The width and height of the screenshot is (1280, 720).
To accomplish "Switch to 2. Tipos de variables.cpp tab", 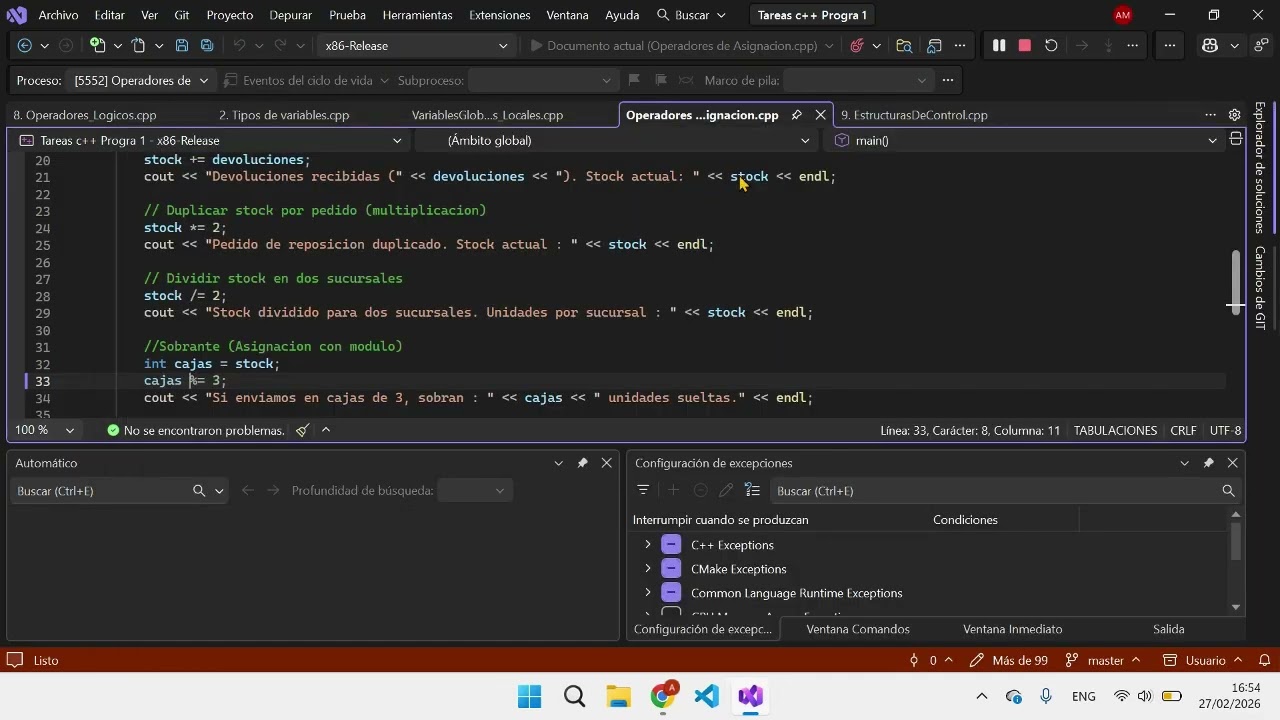I will coord(284,115).
